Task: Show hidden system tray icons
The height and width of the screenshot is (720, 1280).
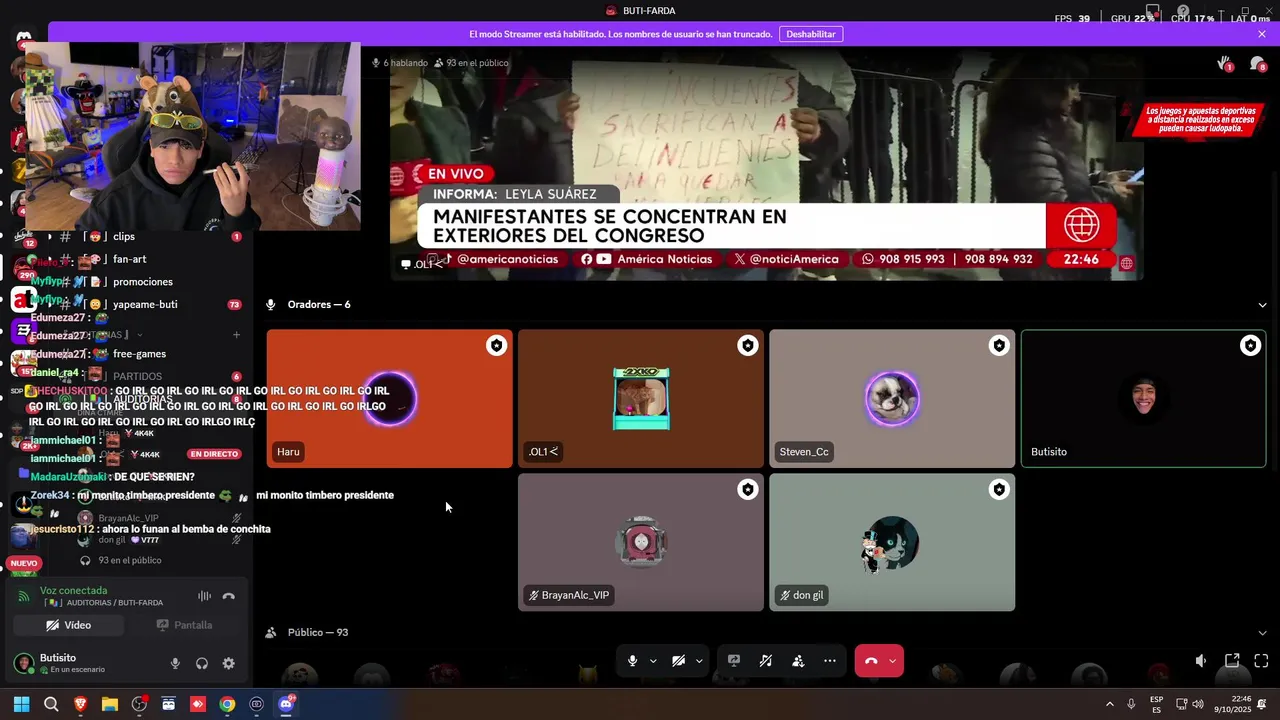Action: 1109,704
